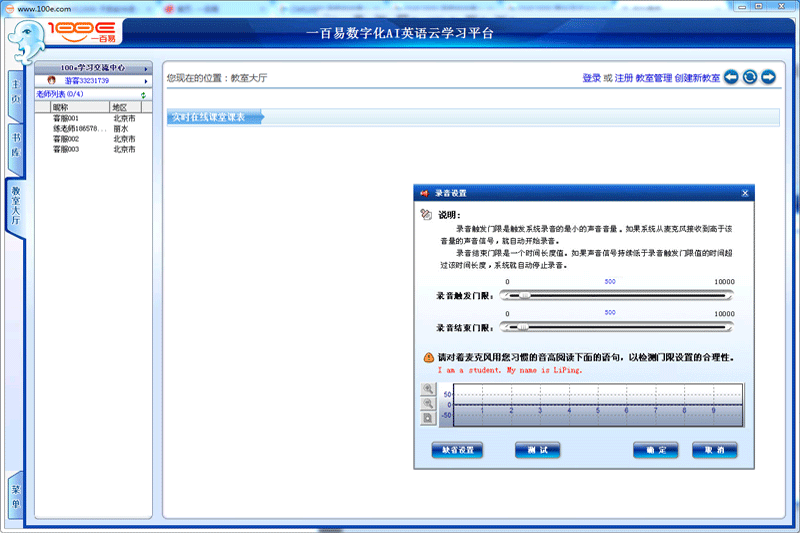Click the 丽水 region cell
Image resolution: width=800 pixels, height=533 pixels.
coord(120,129)
